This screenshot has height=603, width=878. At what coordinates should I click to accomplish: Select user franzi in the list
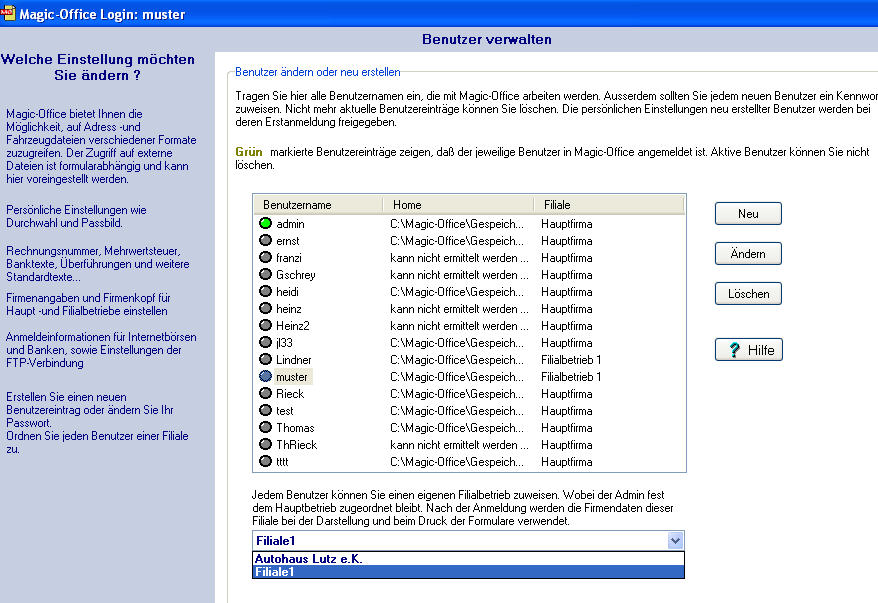click(x=289, y=258)
